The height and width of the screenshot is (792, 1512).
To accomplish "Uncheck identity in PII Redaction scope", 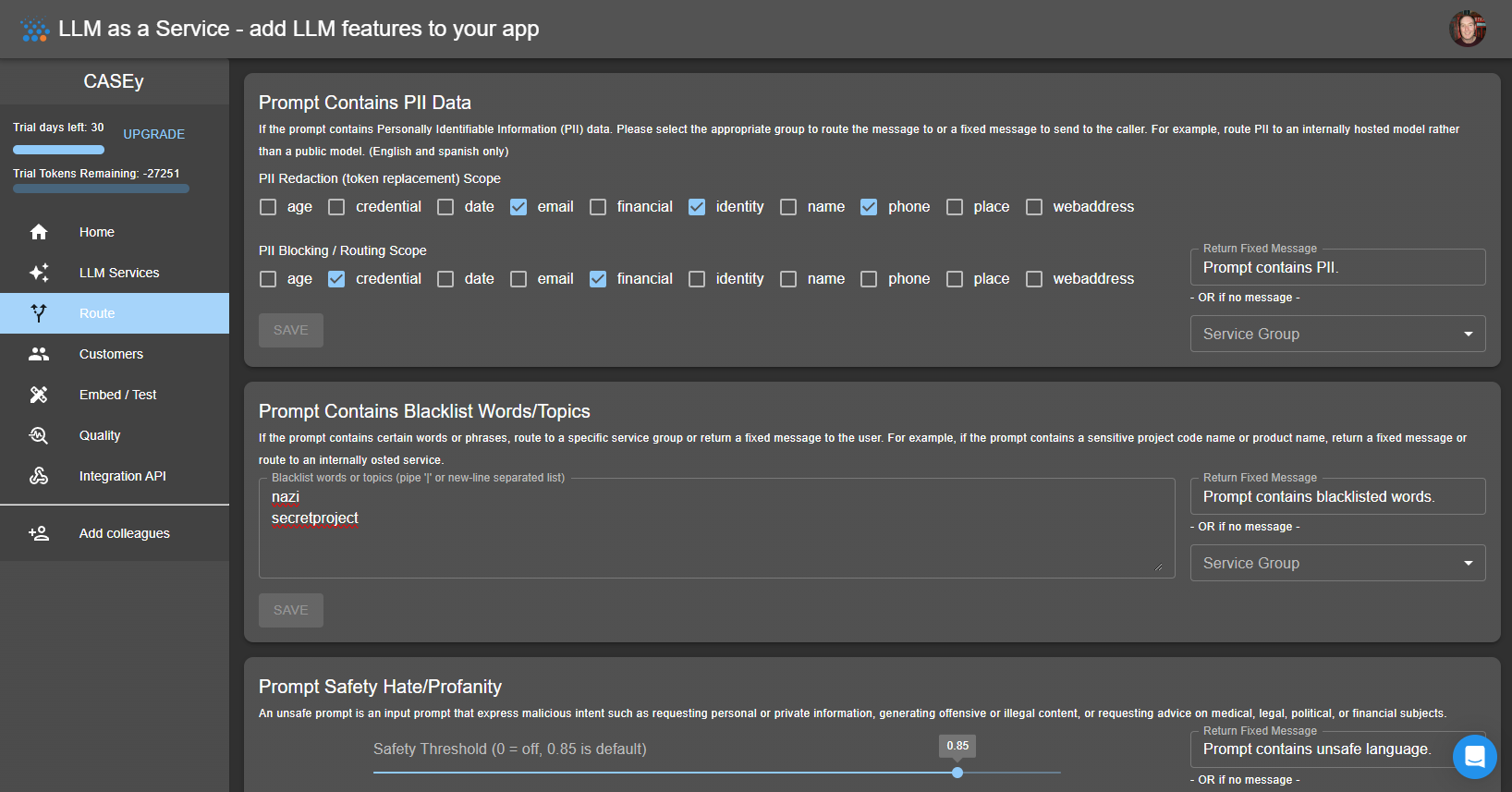I will click(697, 207).
